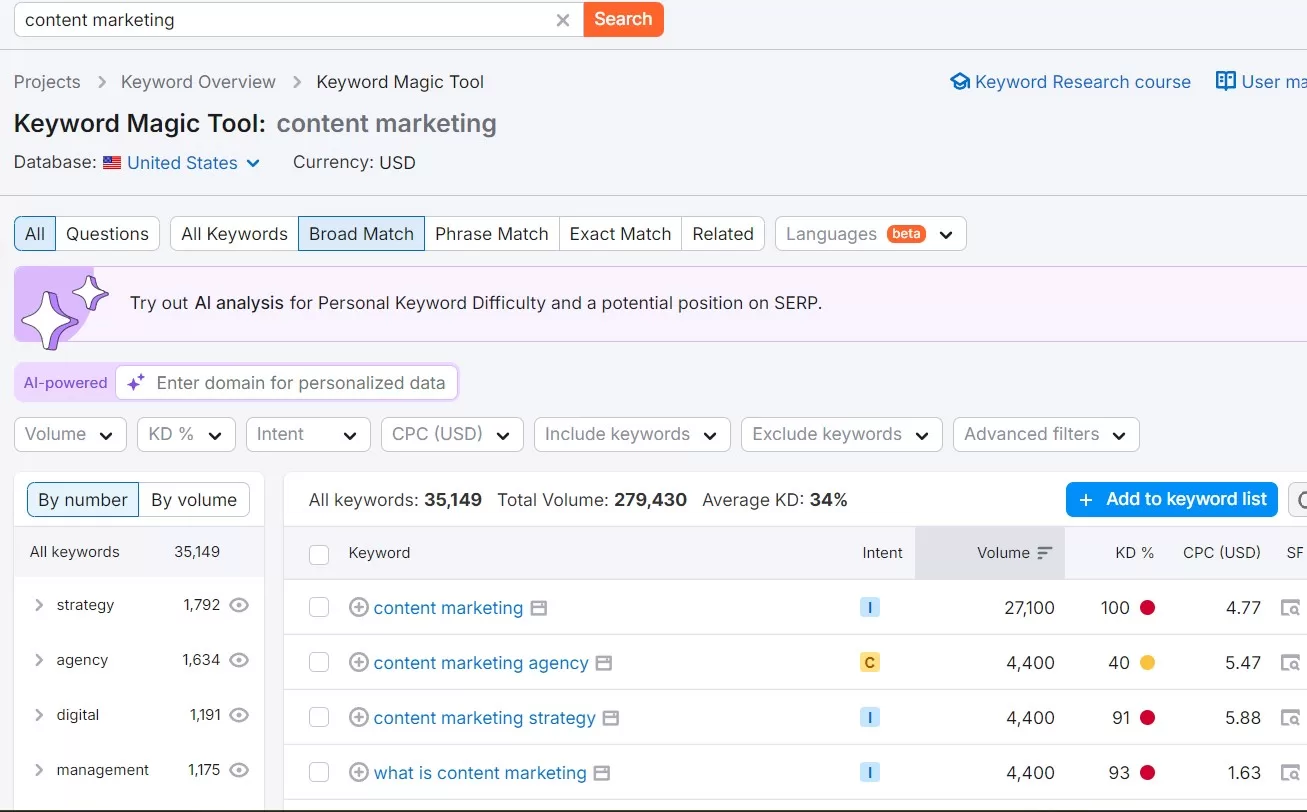
Task: Click the Enter domain for personalized data field
Action: pos(287,382)
